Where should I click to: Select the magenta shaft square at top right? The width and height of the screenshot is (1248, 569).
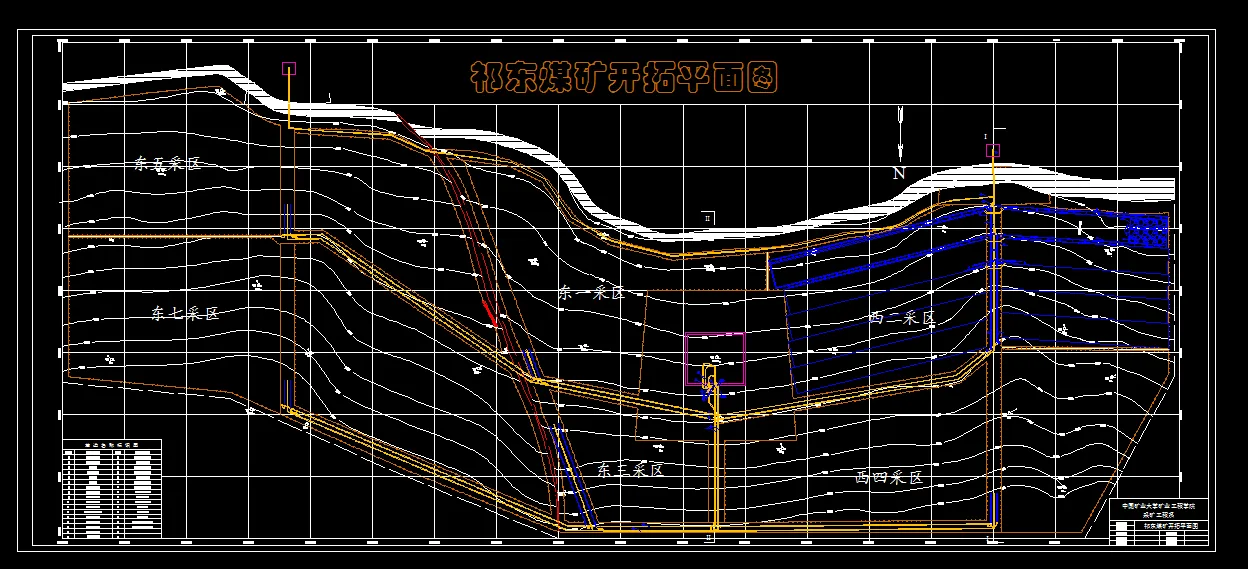(993, 151)
